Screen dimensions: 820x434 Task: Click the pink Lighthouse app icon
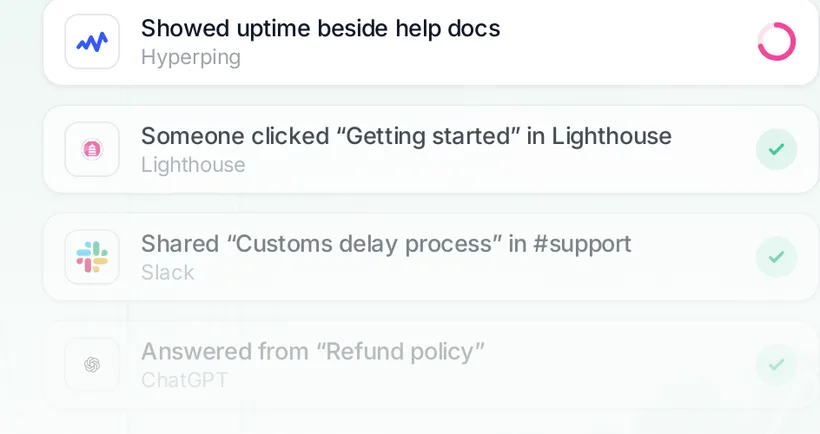[92, 150]
